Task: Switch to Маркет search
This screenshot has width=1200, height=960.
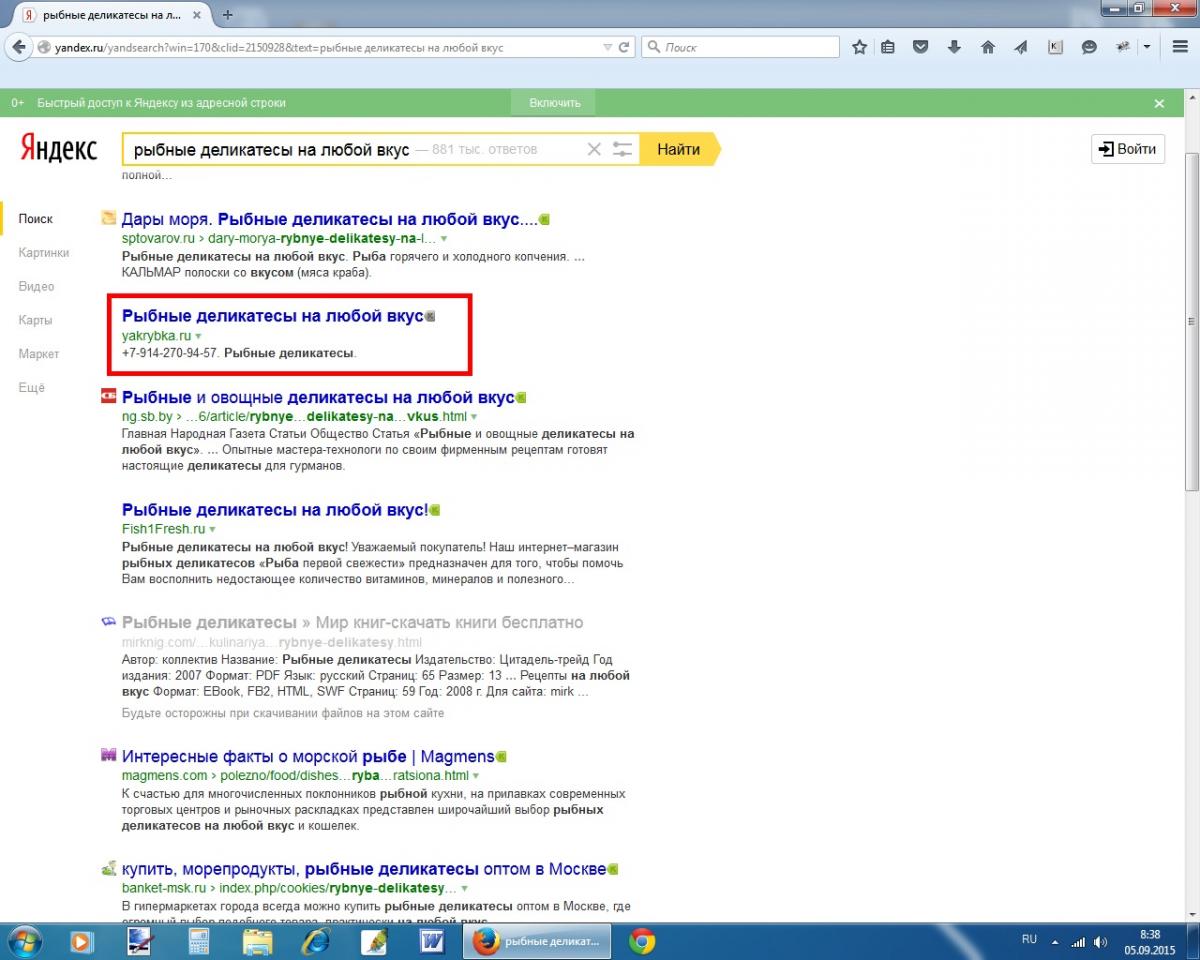Action: tap(39, 354)
